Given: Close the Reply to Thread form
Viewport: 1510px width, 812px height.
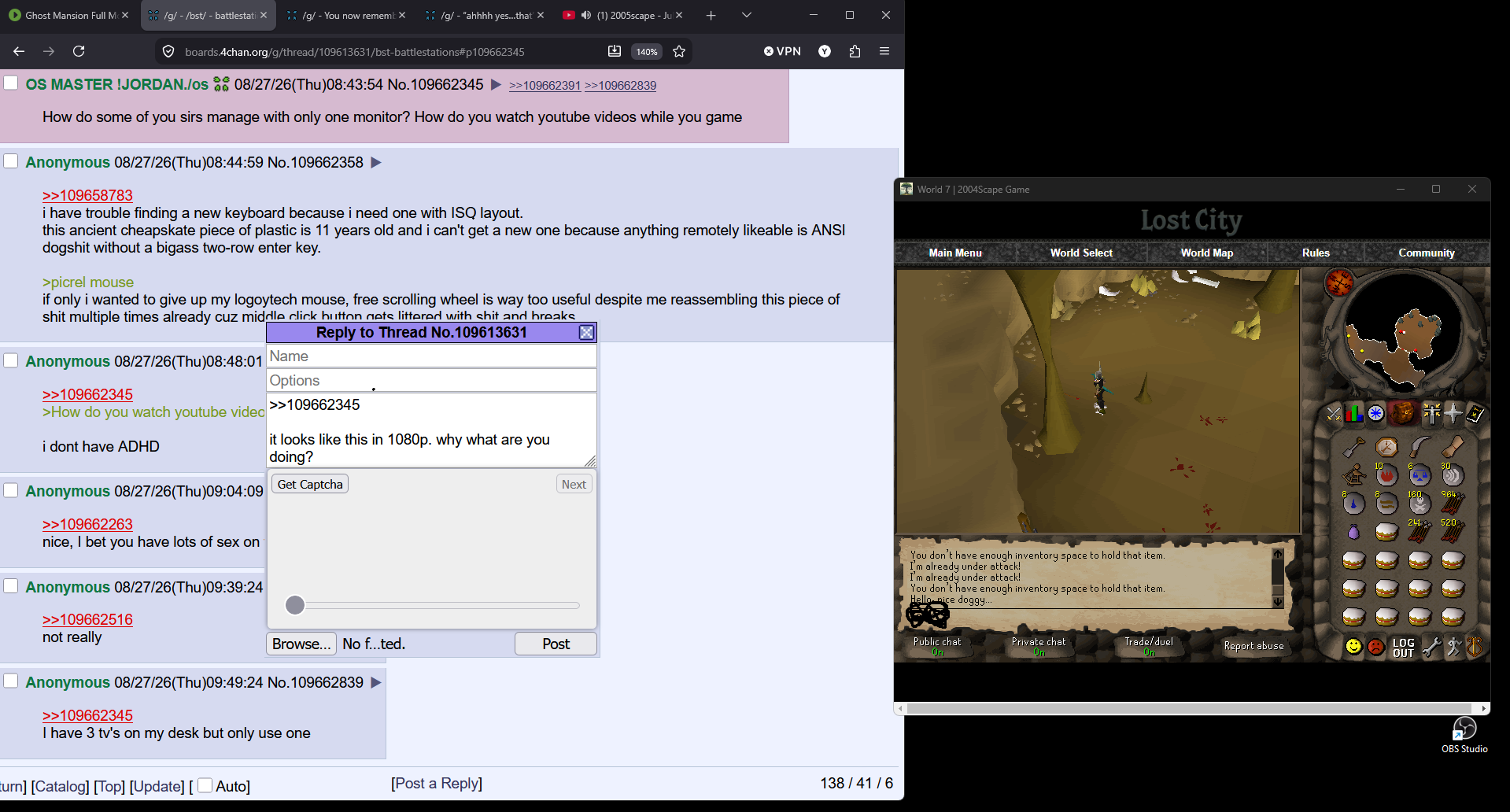Looking at the screenshot, I should pyautogui.click(x=586, y=333).
